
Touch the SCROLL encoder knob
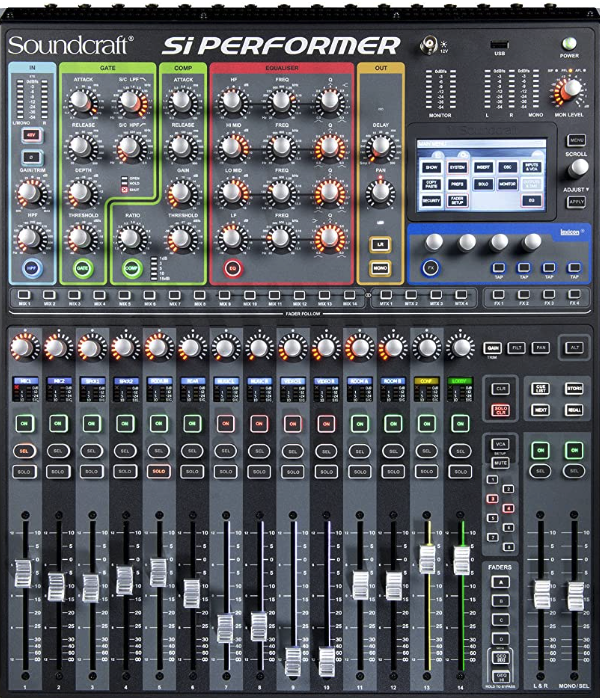579,168
